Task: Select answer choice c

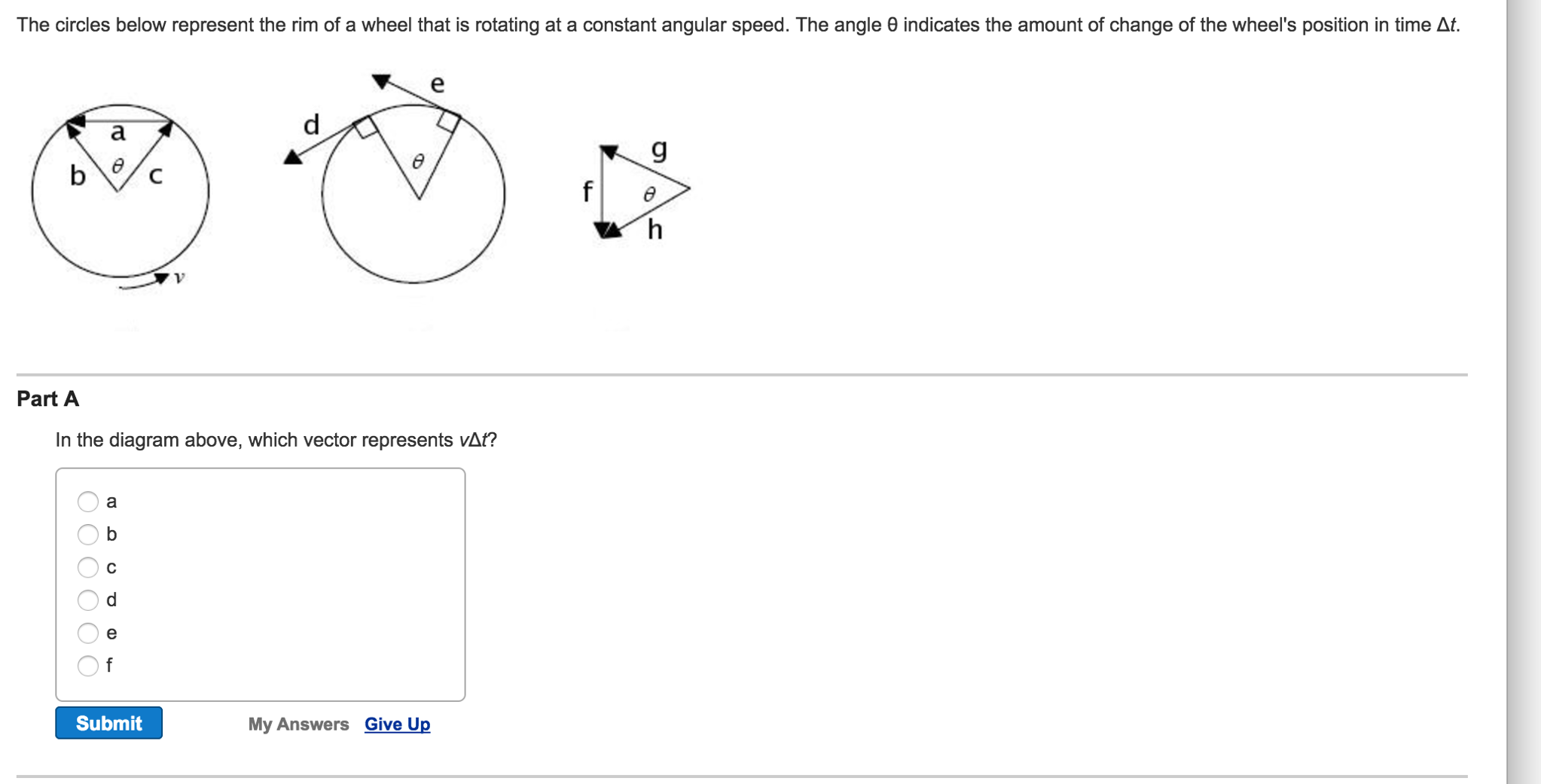Action: (x=88, y=567)
